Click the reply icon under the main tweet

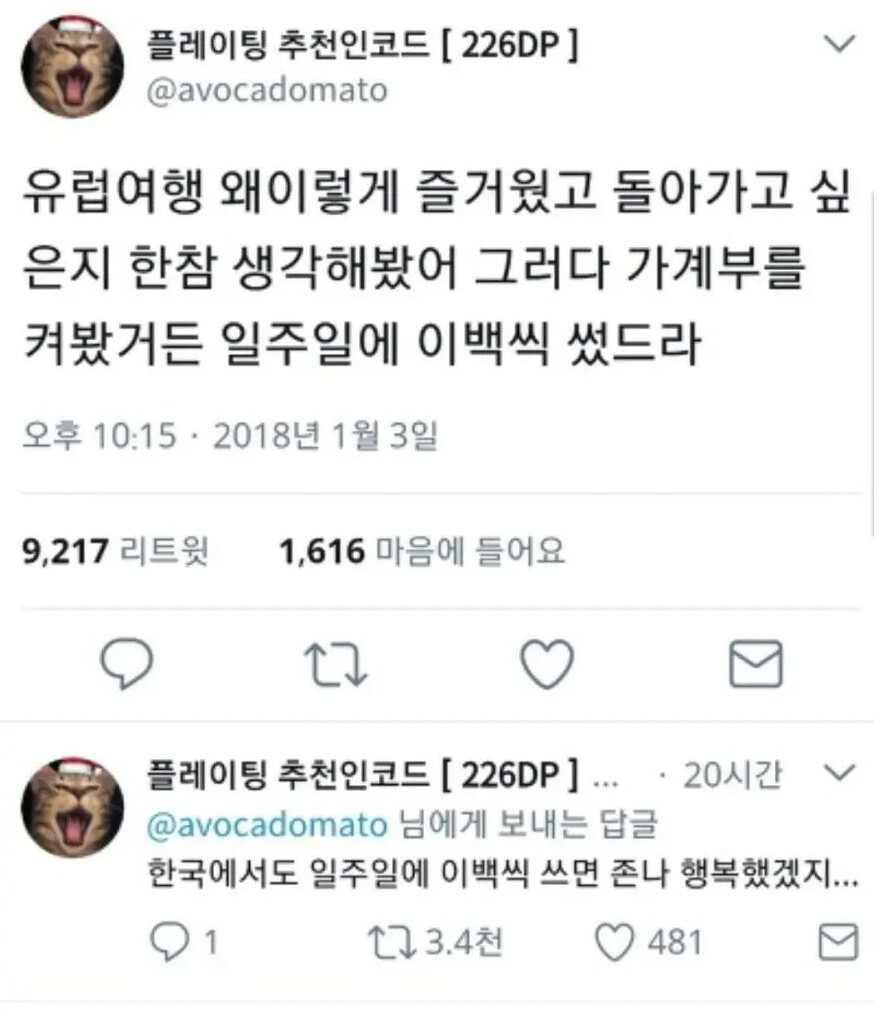coord(126,663)
